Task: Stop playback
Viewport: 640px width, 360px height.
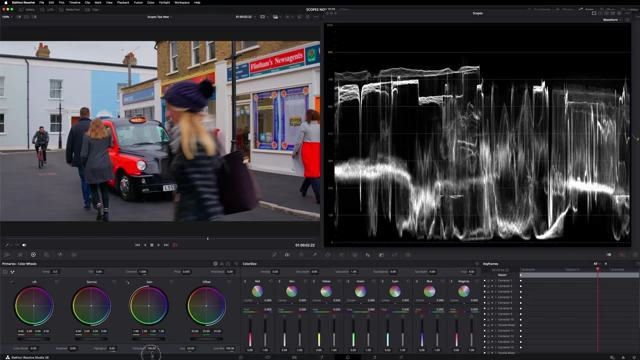Action: (x=152, y=245)
